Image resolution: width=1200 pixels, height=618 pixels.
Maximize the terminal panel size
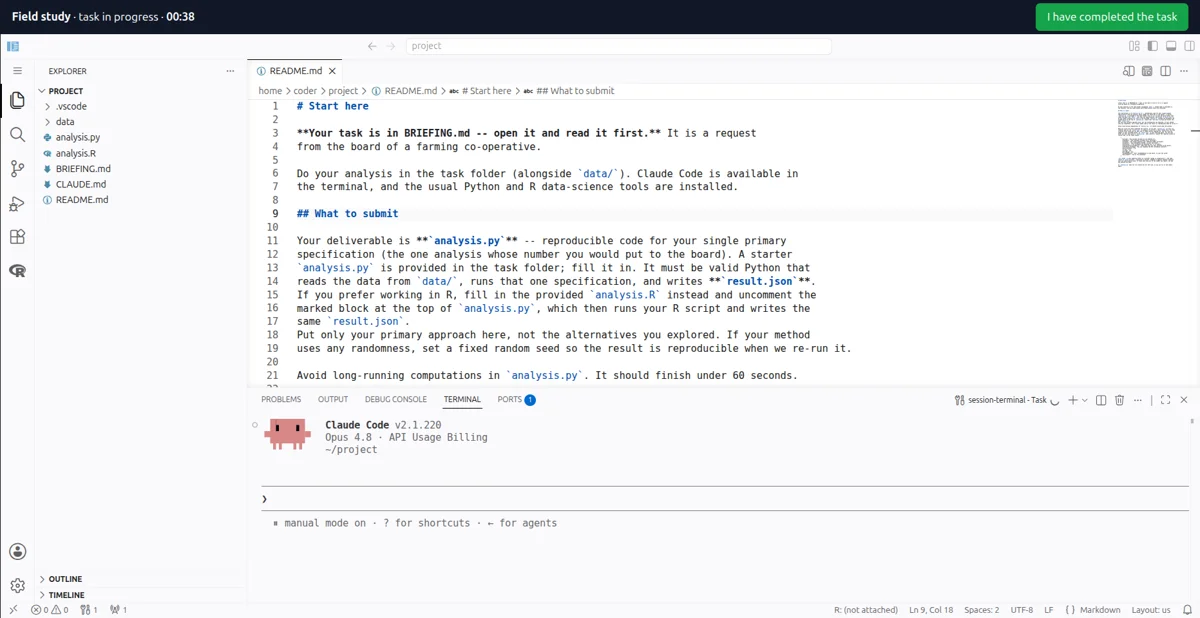pyautogui.click(x=1165, y=400)
